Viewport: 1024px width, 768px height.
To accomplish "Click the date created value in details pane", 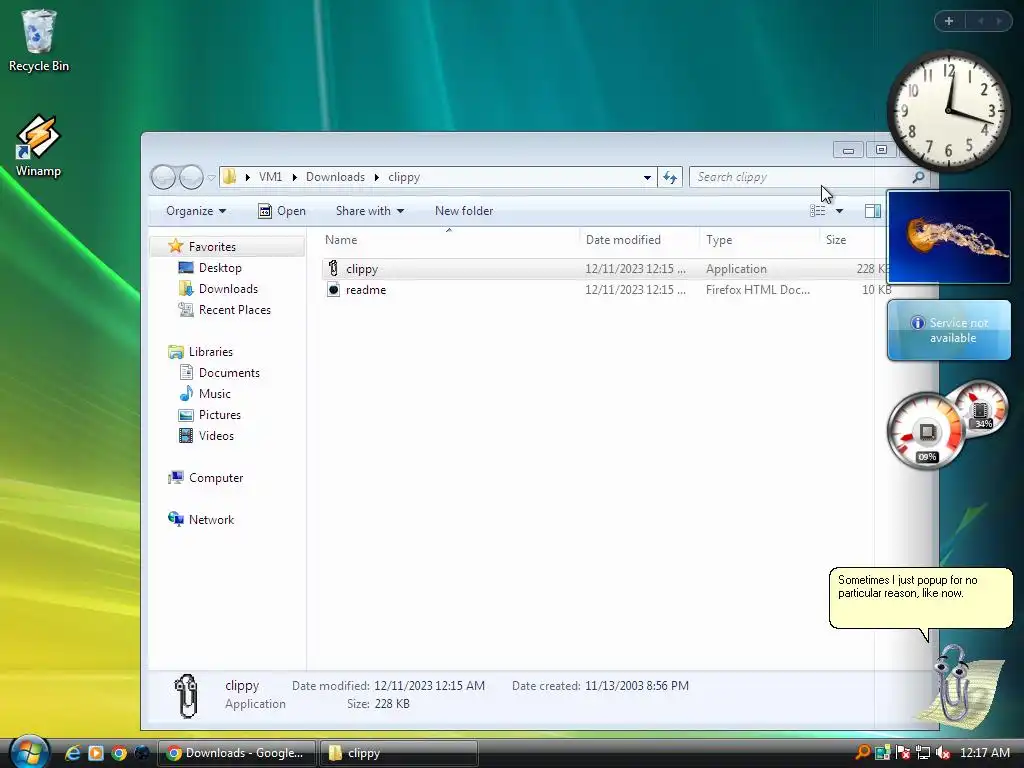I will click(x=637, y=686).
